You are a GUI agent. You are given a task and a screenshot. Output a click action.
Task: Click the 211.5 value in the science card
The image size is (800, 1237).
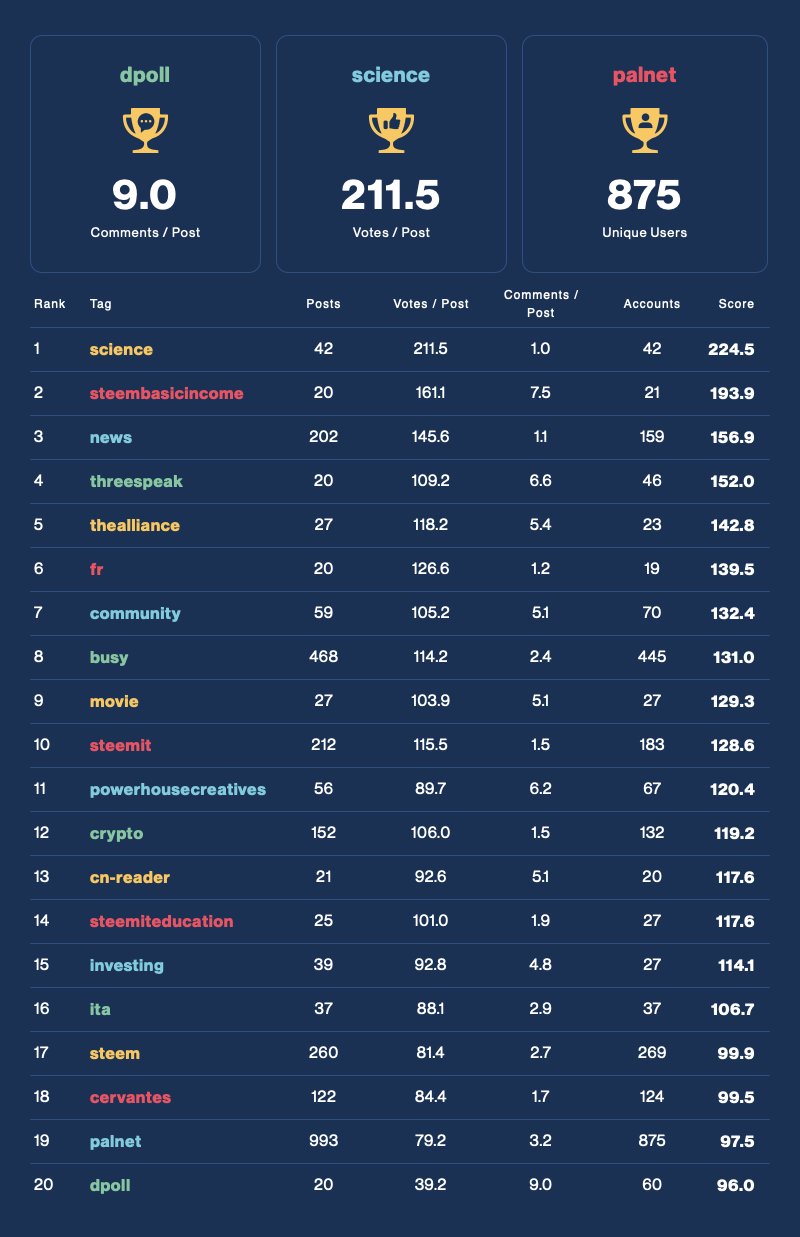[391, 195]
